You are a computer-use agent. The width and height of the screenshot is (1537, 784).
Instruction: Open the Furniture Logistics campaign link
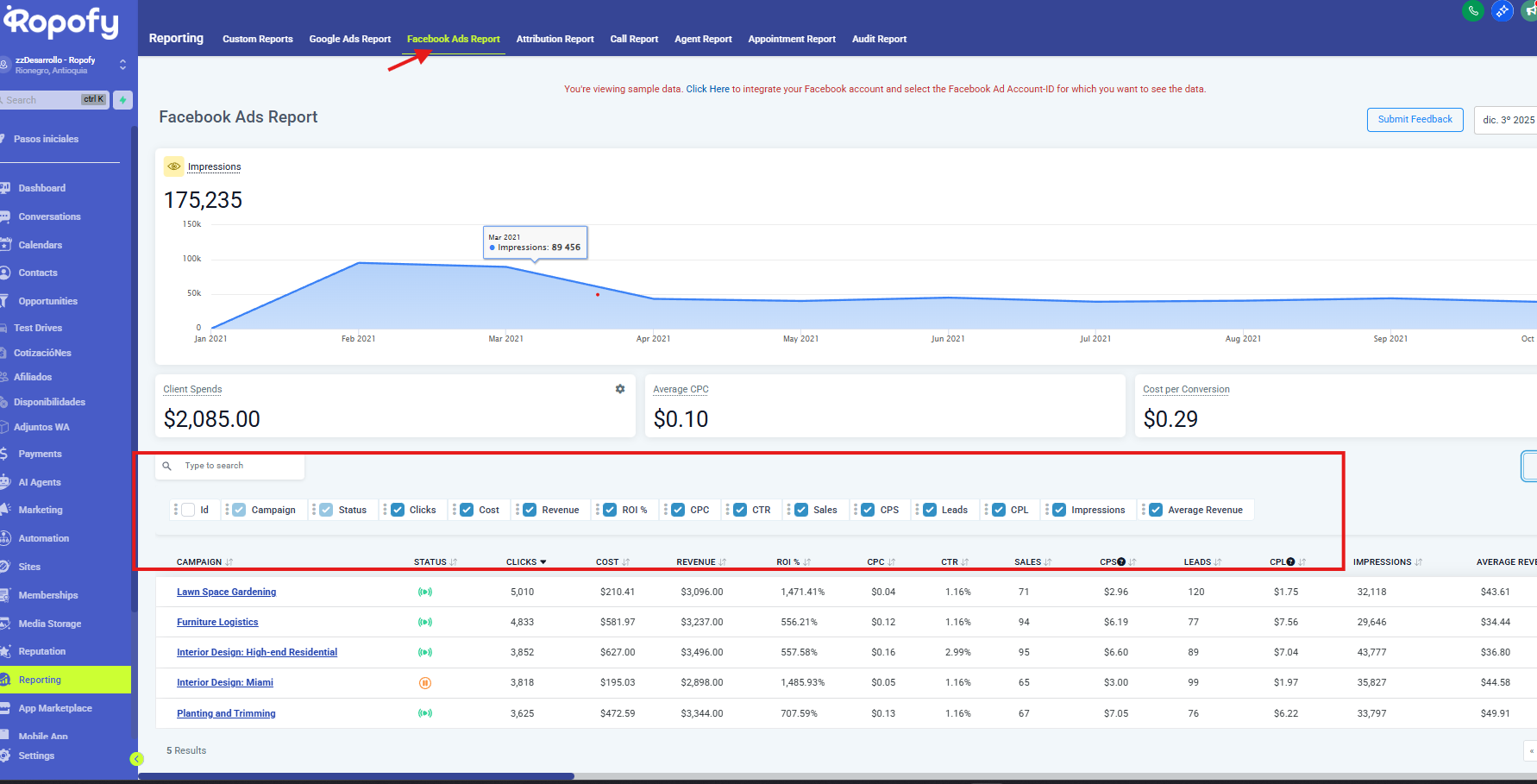click(x=217, y=622)
